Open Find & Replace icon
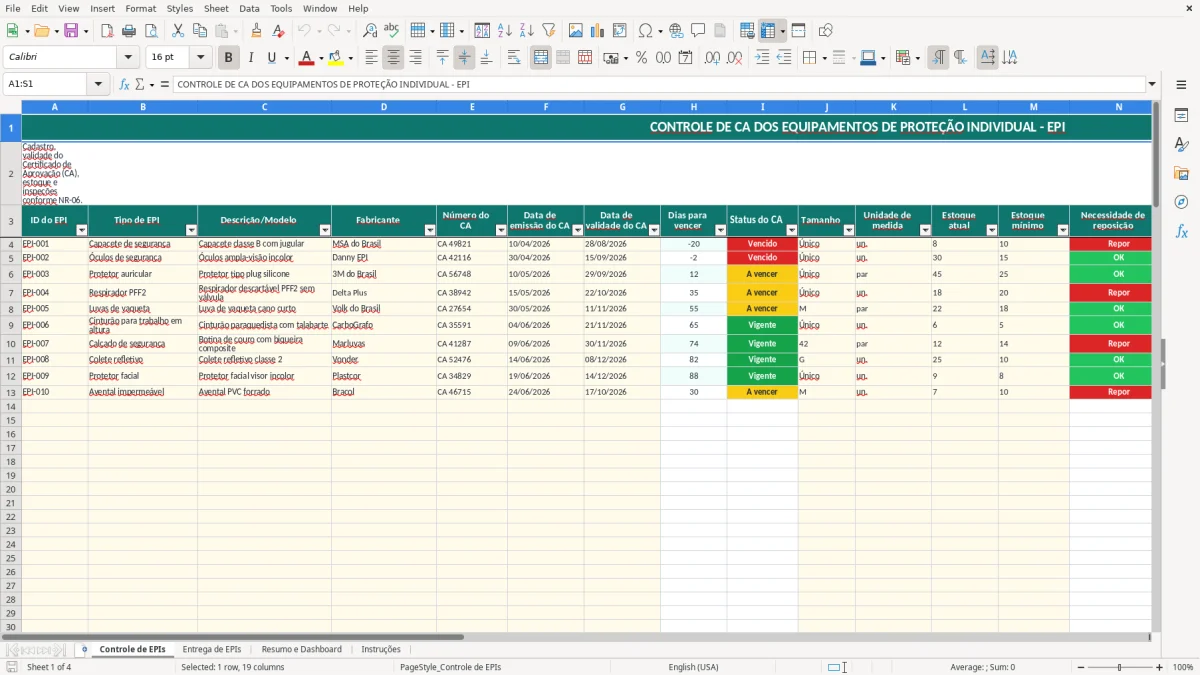1200x675 pixels. point(370,31)
